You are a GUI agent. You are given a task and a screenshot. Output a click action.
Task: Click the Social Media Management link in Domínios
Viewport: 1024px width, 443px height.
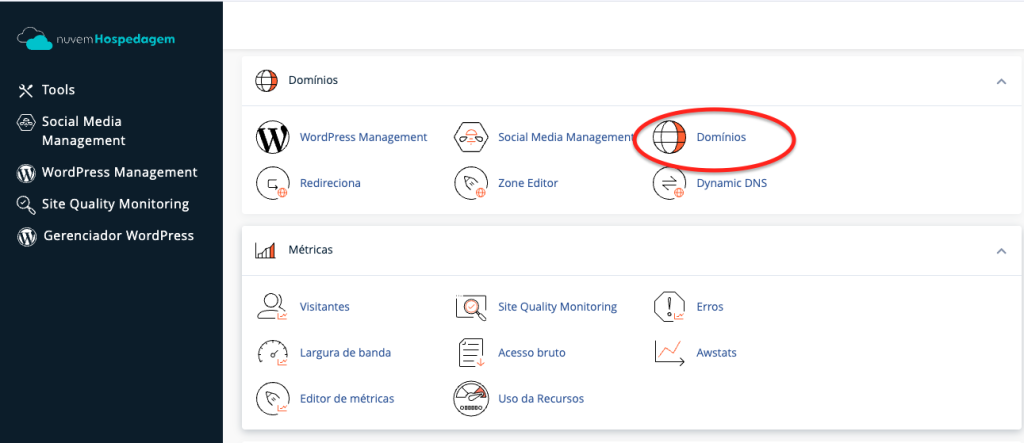(x=566, y=137)
